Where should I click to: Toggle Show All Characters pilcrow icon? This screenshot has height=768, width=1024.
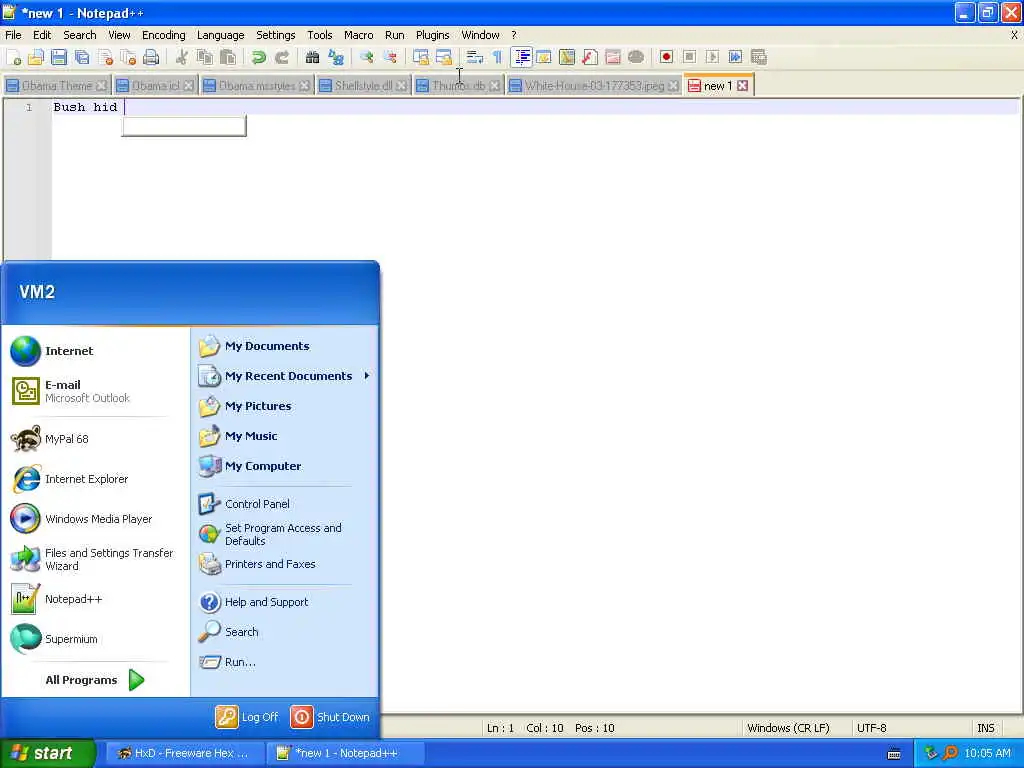click(x=498, y=57)
